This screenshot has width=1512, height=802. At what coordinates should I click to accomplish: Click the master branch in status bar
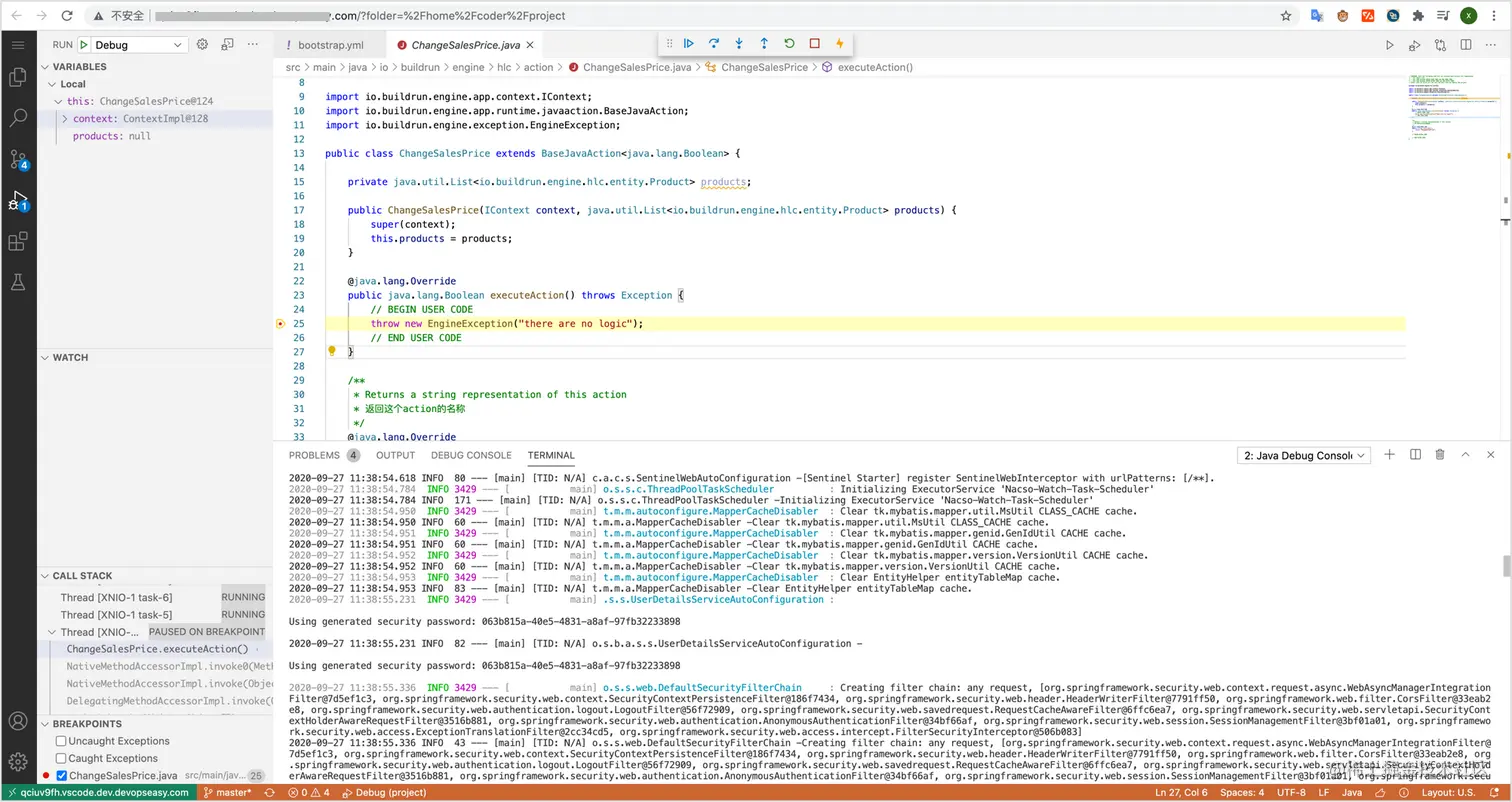(x=227, y=792)
